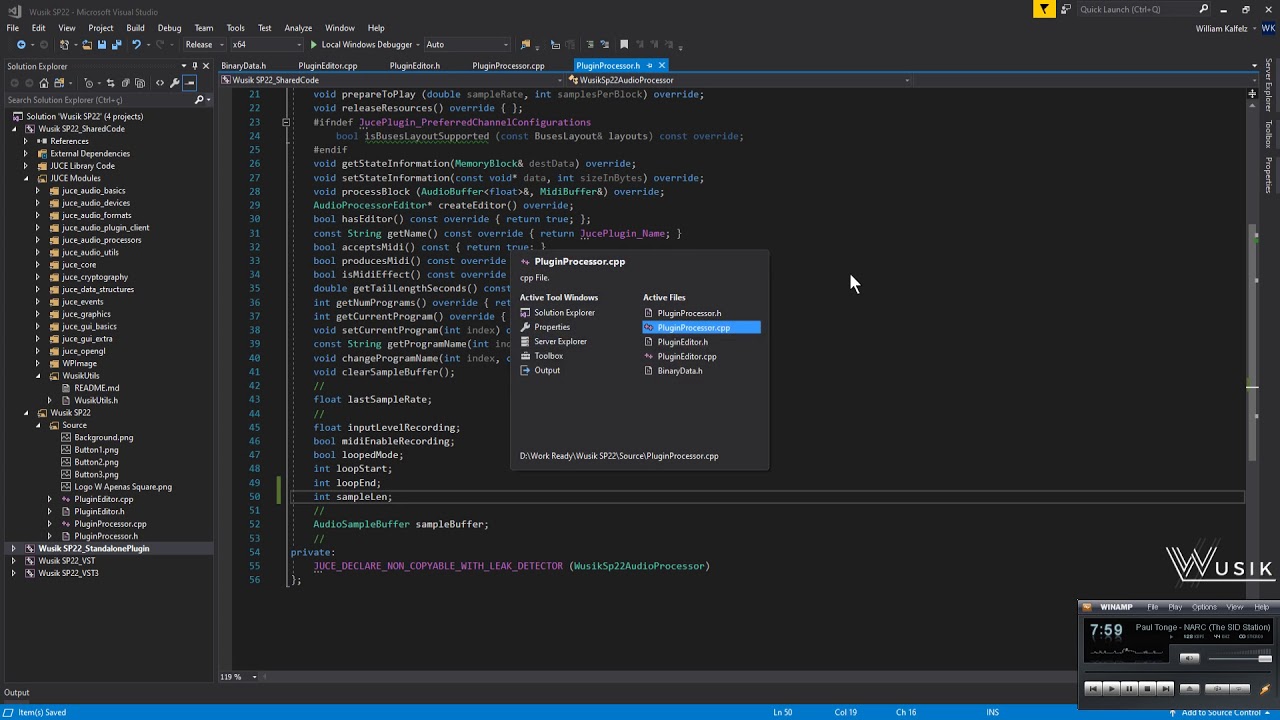Click the bookmark toolbar icon
The image size is (1280, 720).
coord(624,45)
